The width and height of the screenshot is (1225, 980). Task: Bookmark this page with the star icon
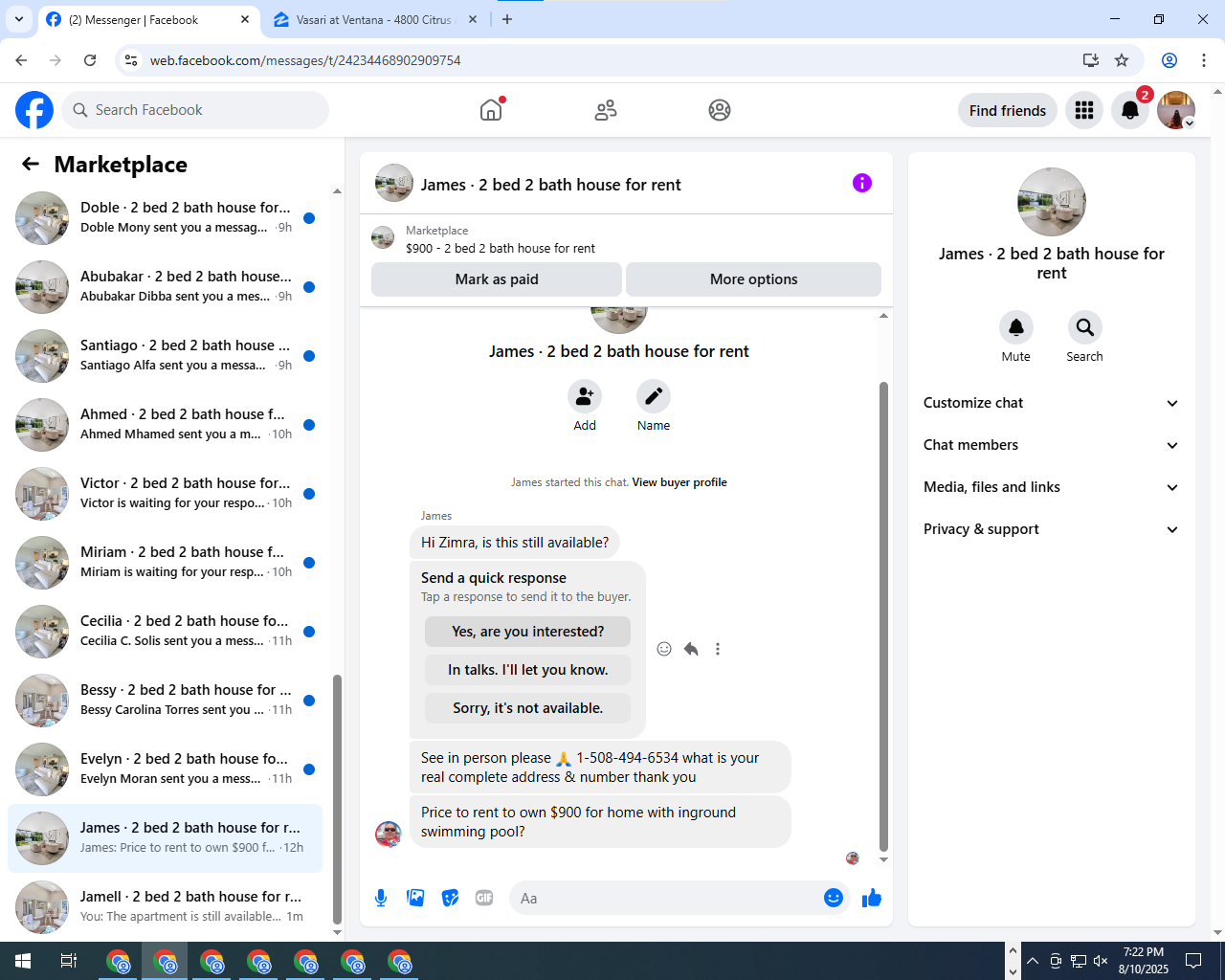(1122, 60)
